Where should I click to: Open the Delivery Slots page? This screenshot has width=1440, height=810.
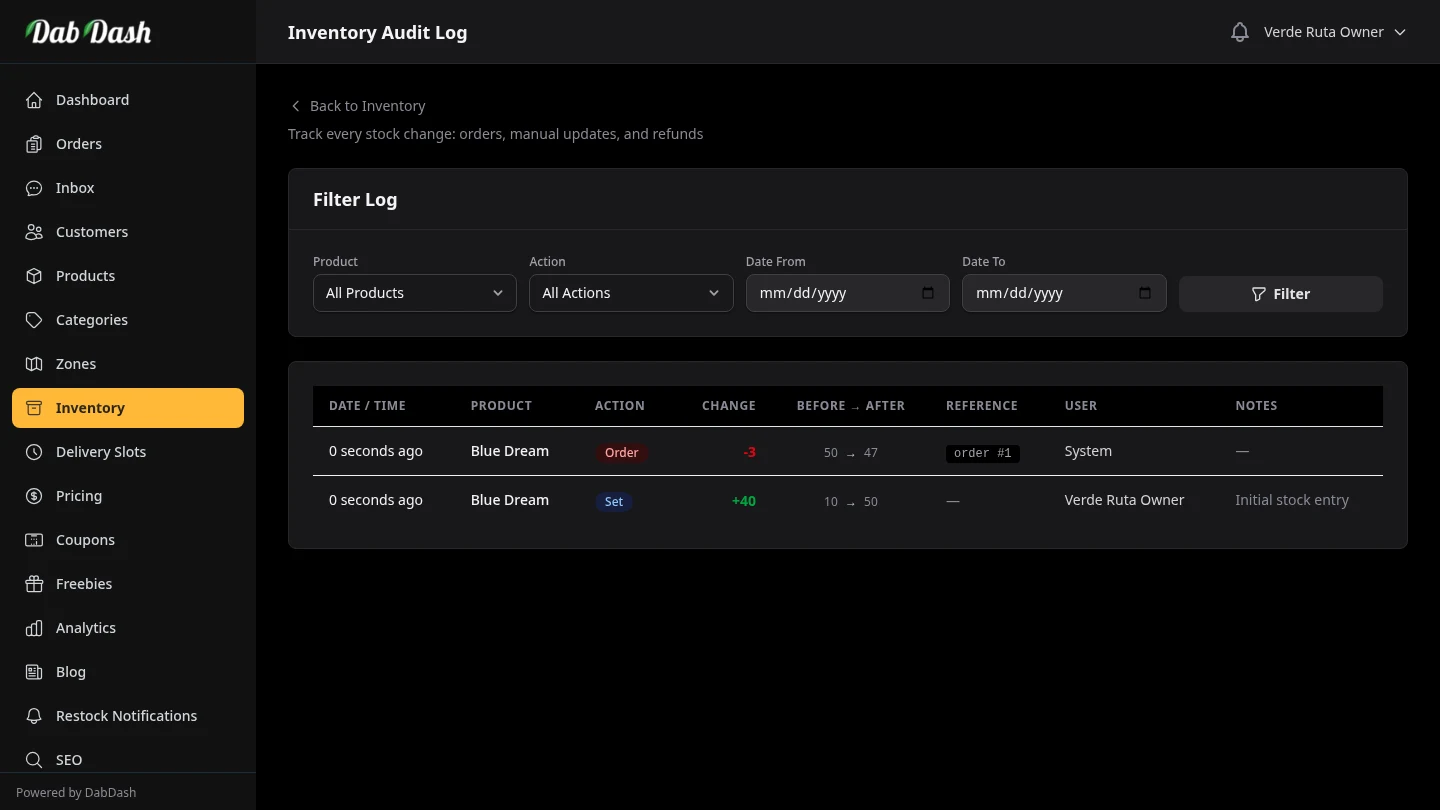(x=100, y=452)
